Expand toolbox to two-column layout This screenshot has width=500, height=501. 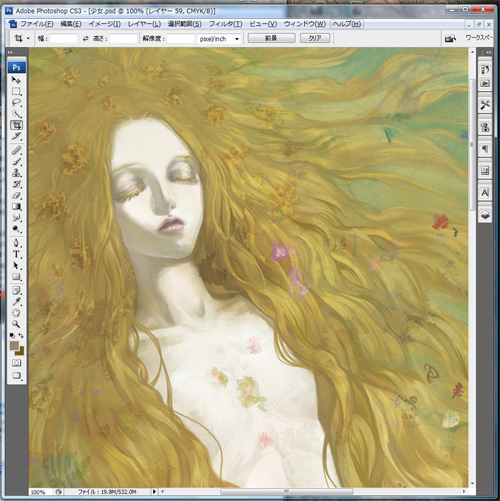click(x=11, y=52)
